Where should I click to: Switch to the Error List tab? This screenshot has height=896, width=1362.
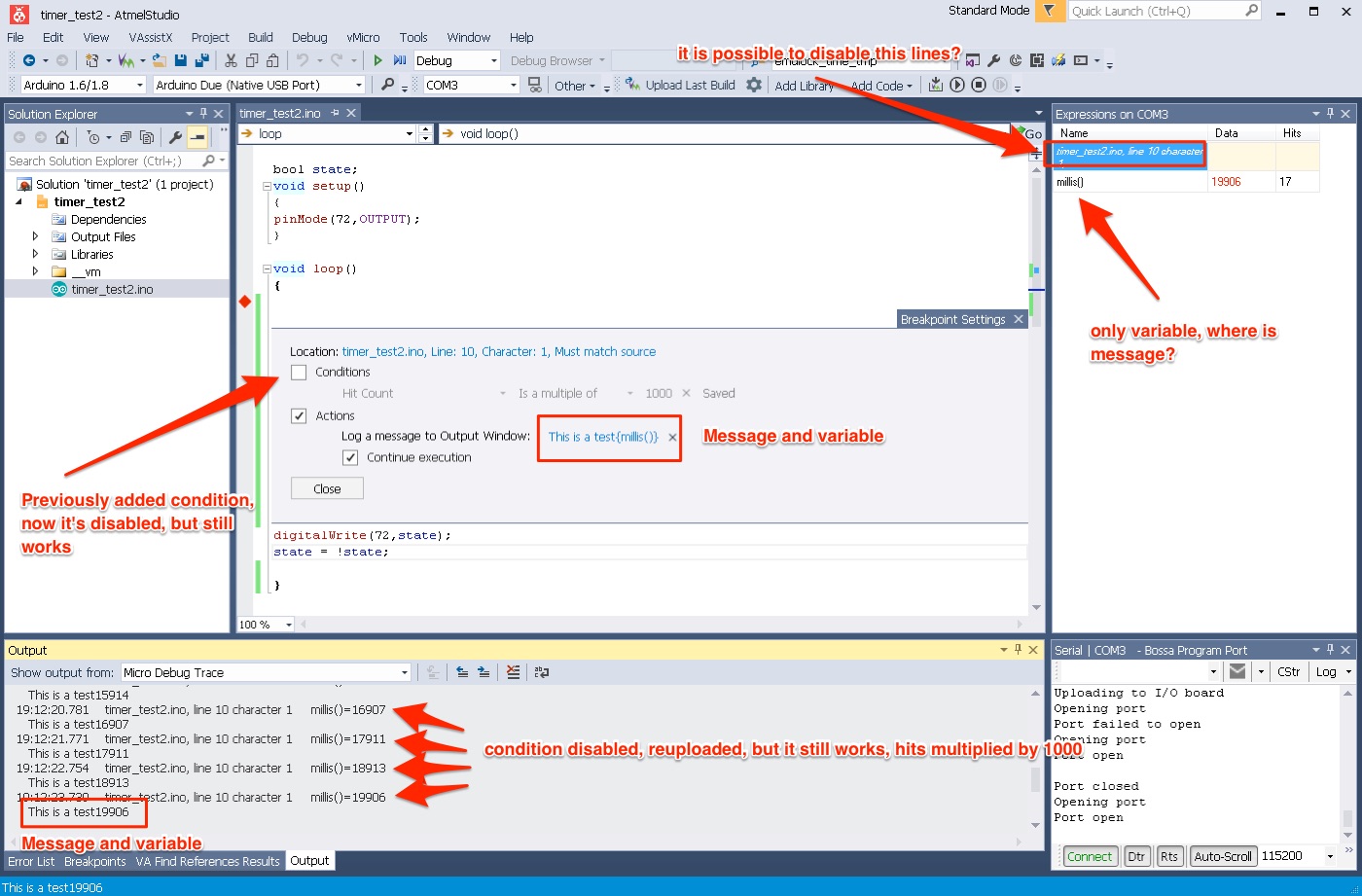click(x=31, y=861)
